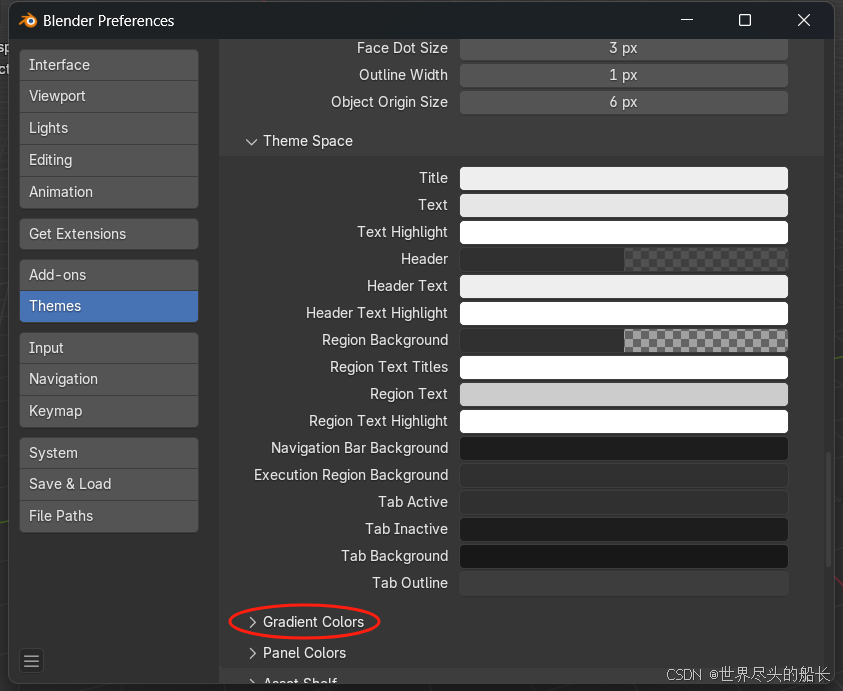843x691 pixels.
Task: Open the Tab Active color swatch
Action: [x=624, y=502]
